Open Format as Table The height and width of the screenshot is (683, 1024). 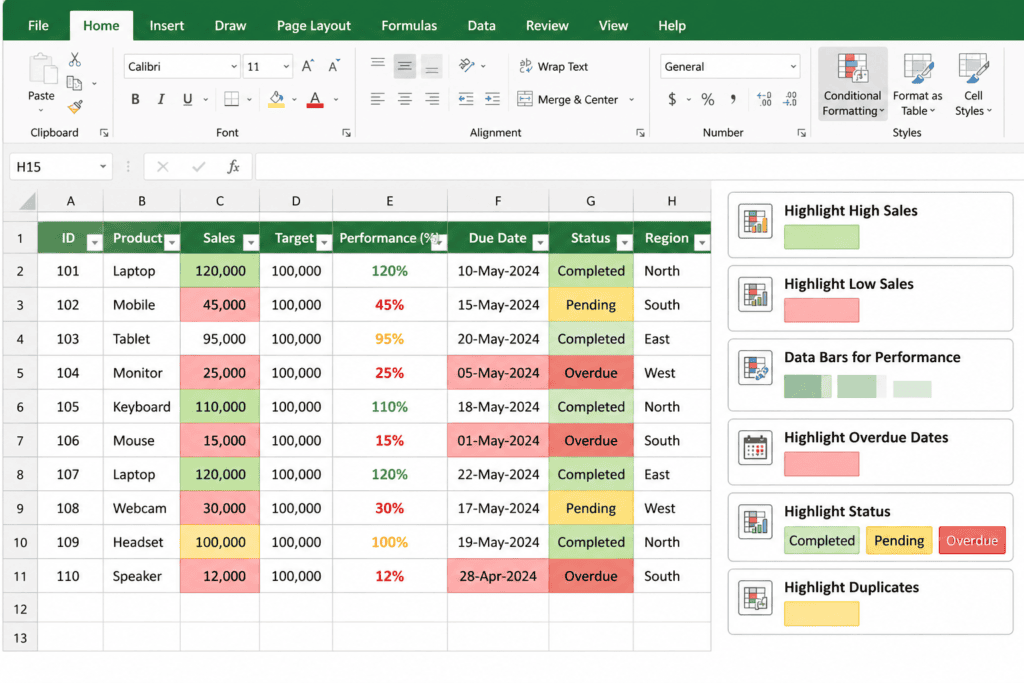click(918, 84)
